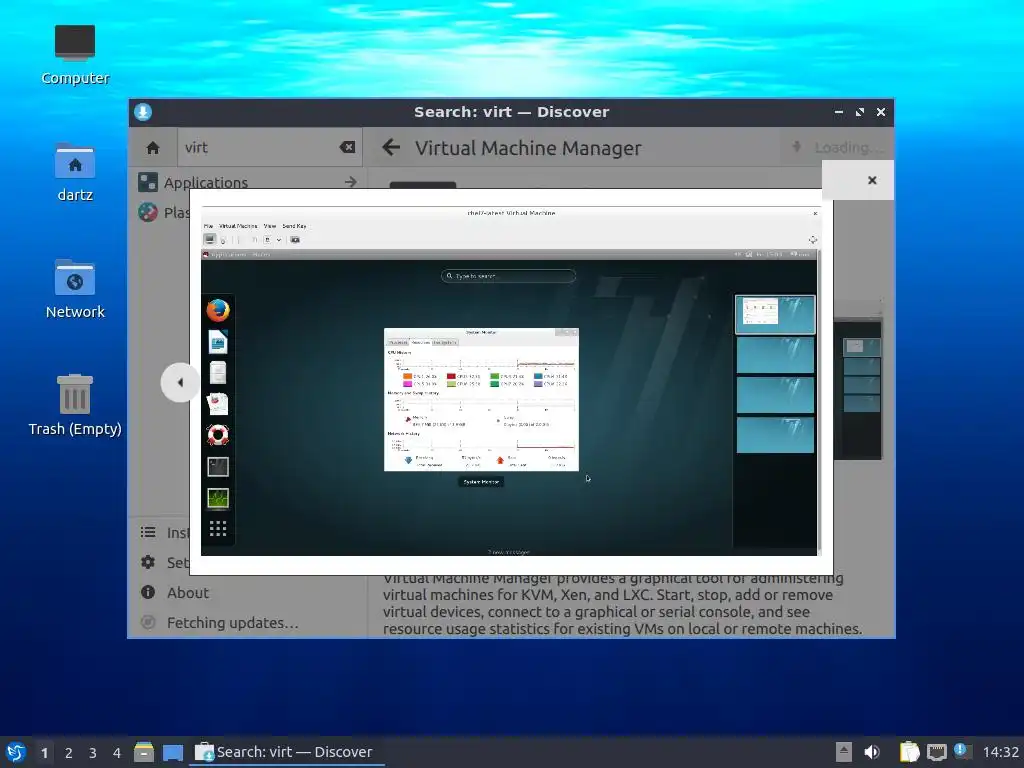
Task: Close the screenshot preview overlay
Action: click(872, 180)
